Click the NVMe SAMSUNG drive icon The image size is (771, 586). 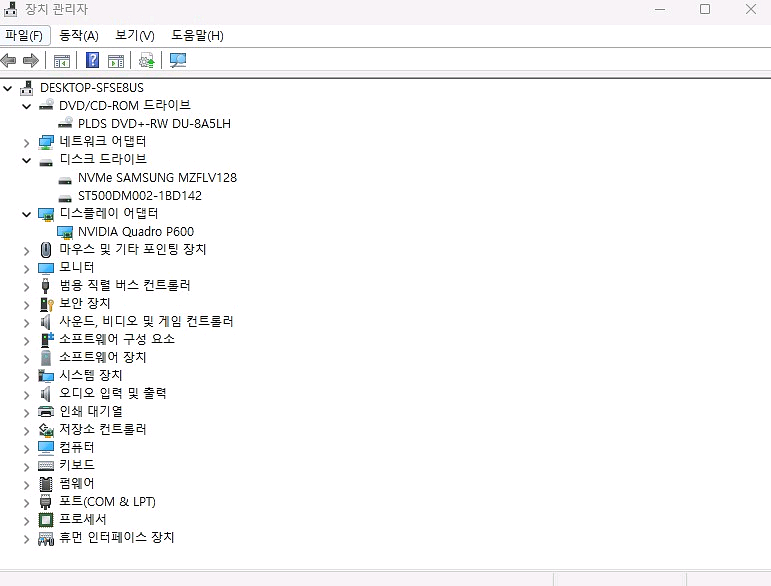(x=65, y=180)
